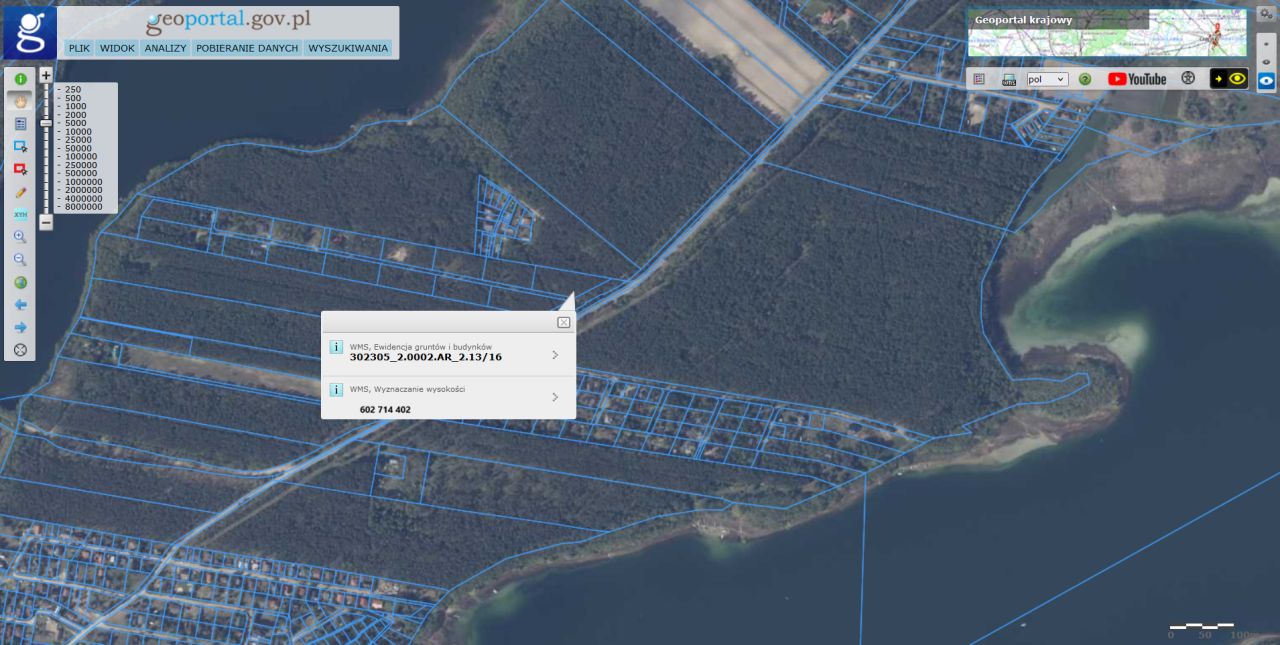
Task: Open settings gears in top-right corner
Action: point(1266,13)
